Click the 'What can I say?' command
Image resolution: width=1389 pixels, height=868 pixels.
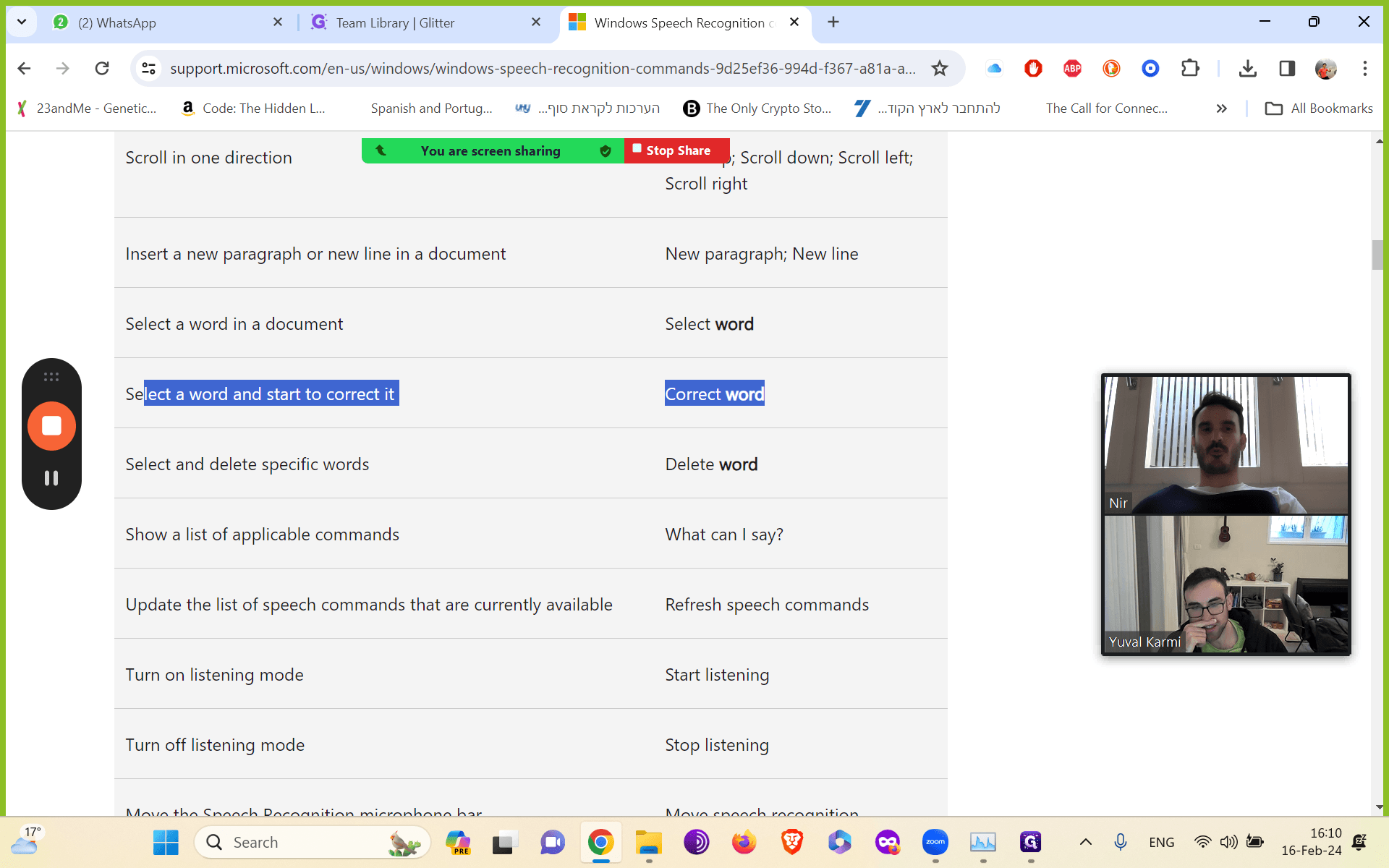click(724, 535)
